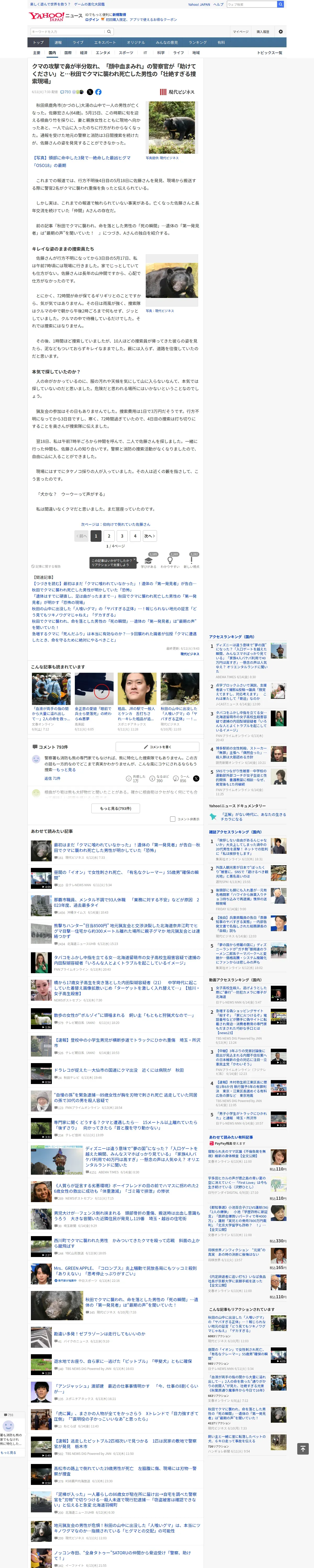Click the keyword search magnifier icon
Image resolution: width=314 pixels, height=1568 pixels.
point(109,32)
